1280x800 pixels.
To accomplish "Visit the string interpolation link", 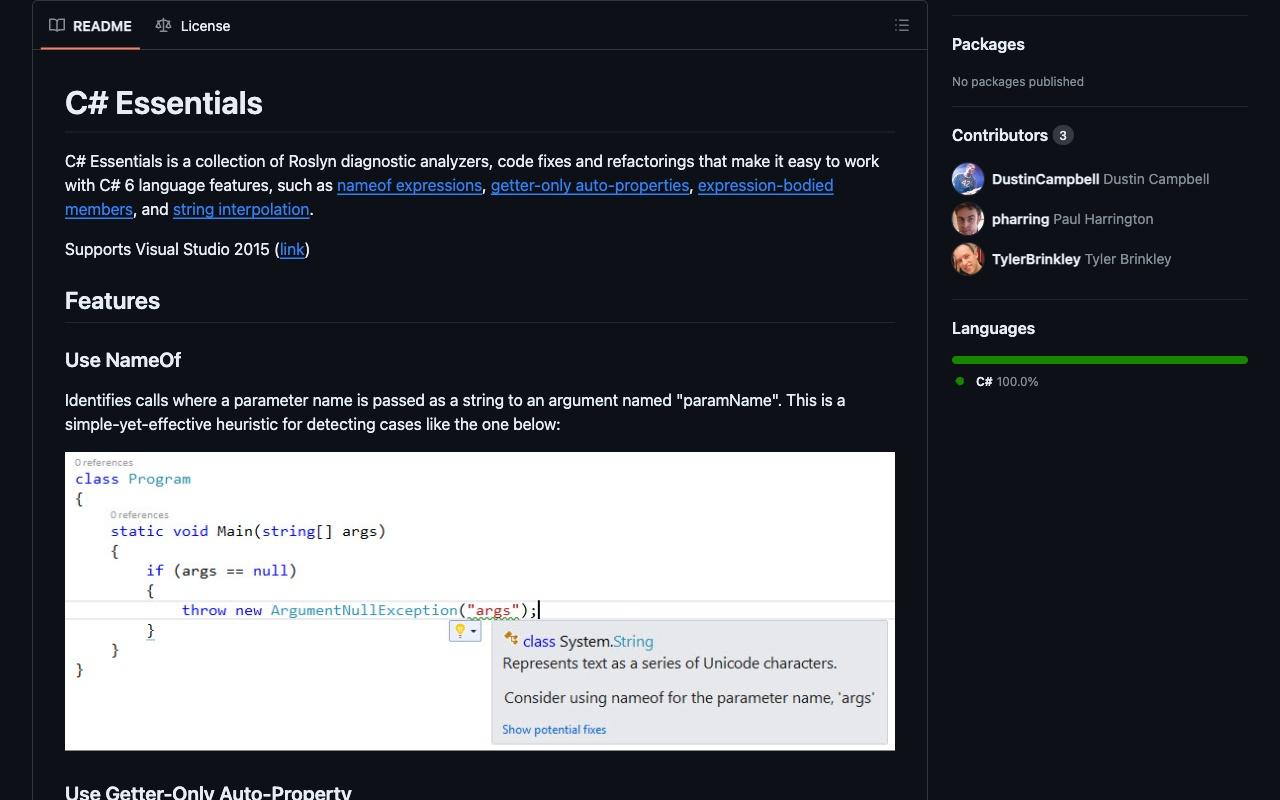I will click(x=241, y=209).
